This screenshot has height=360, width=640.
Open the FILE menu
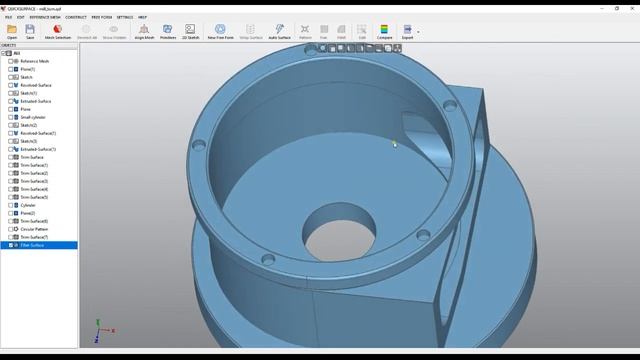point(9,18)
